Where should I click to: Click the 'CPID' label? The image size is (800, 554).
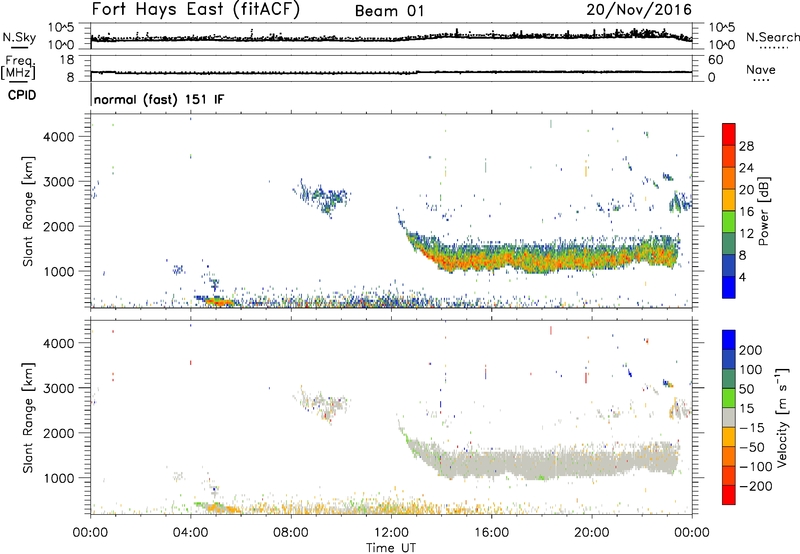[x=22, y=95]
